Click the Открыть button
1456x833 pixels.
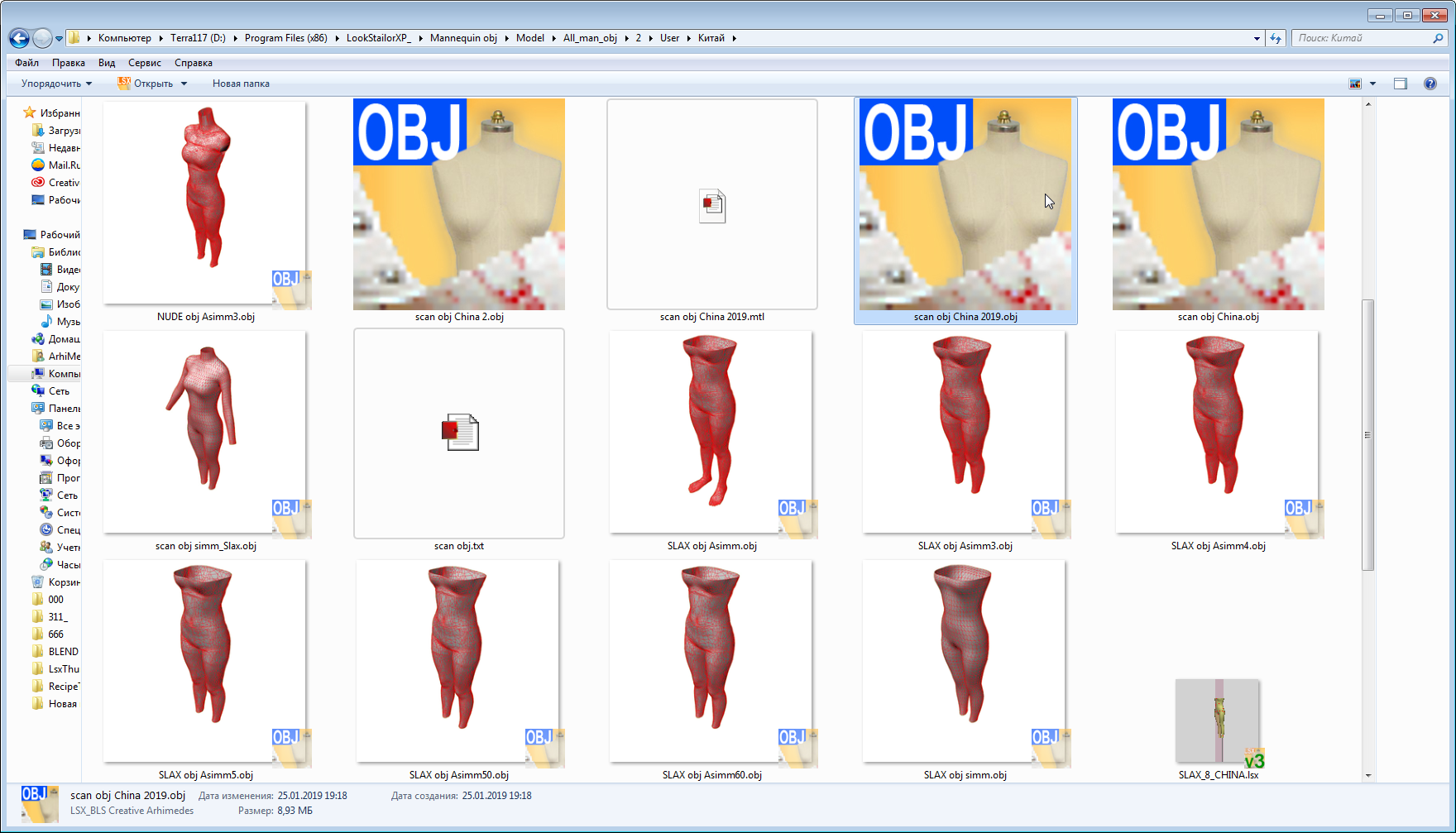click(146, 84)
